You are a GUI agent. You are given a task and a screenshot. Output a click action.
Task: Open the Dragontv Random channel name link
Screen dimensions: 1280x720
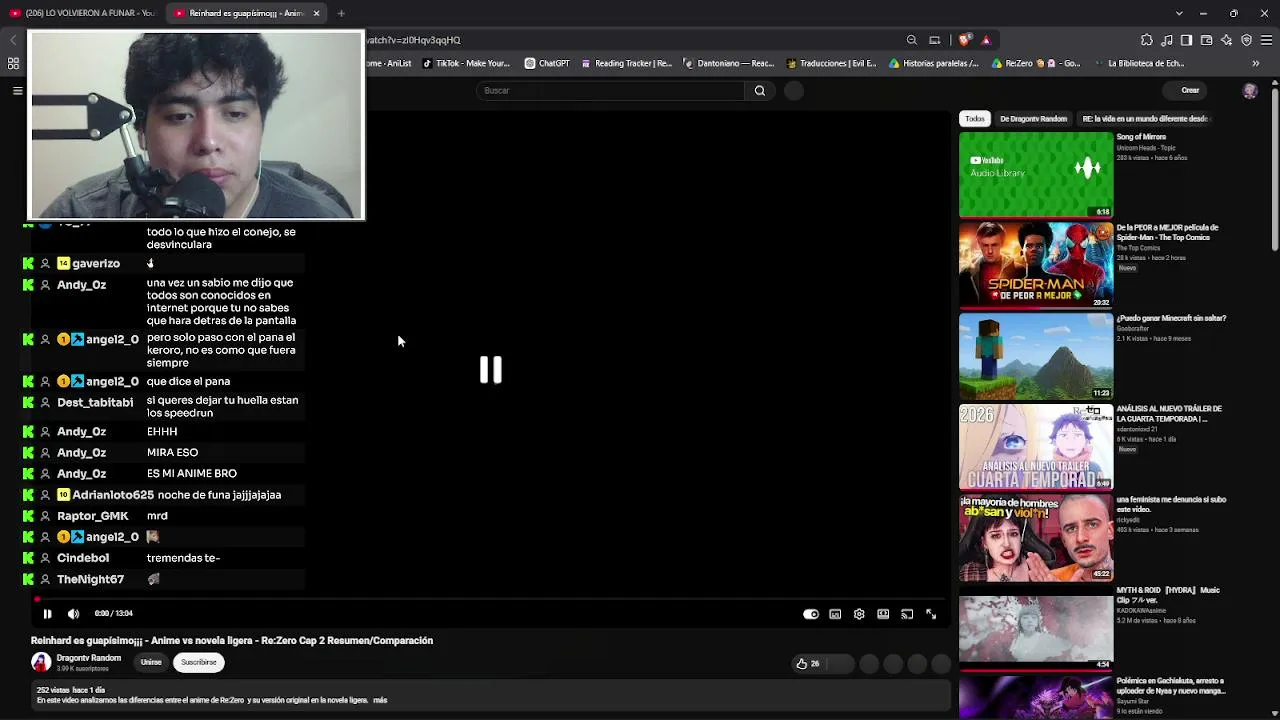[x=89, y=658]
